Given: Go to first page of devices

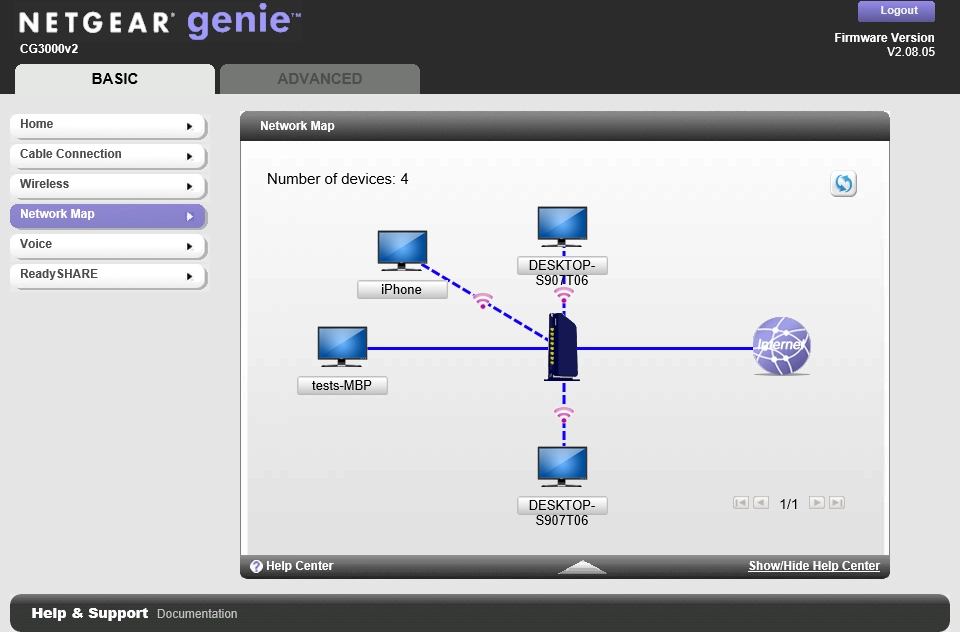Looking at the screenshot, I should [741, 503].
